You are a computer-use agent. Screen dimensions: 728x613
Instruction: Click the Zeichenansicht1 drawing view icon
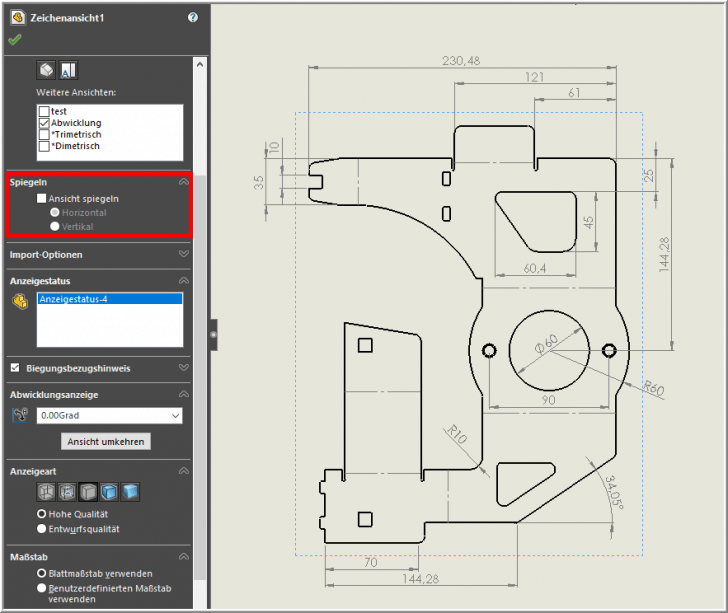coord(18,18)
